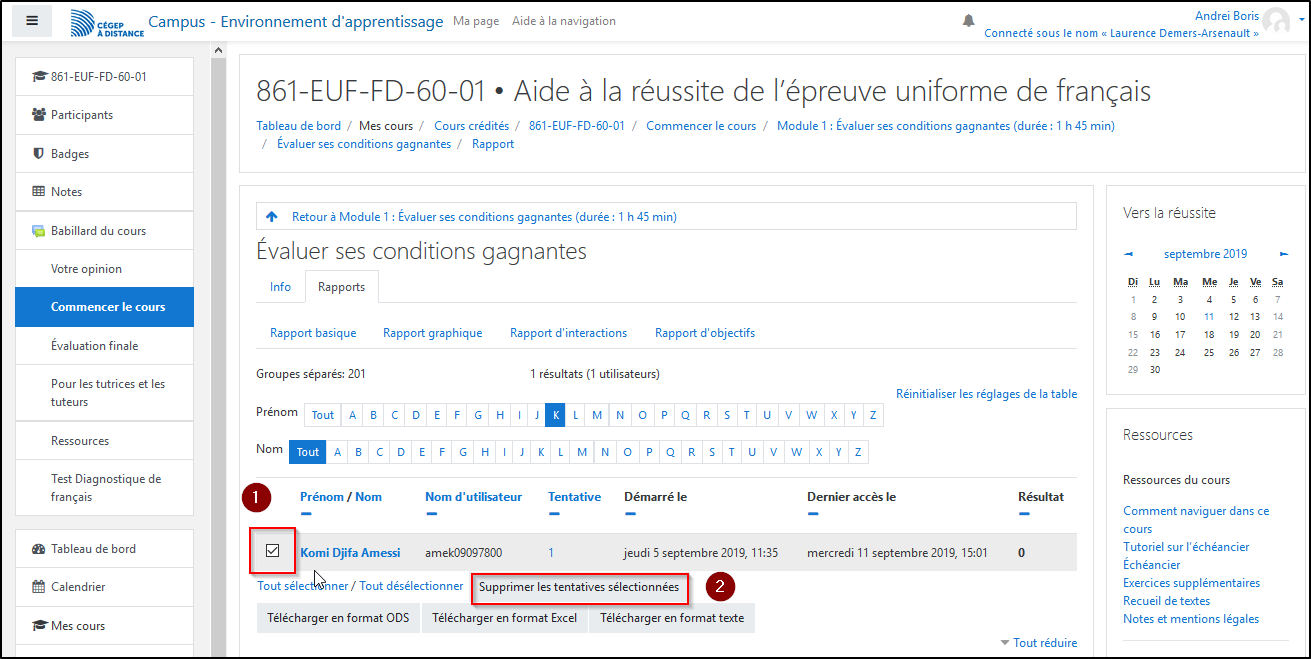Open Badges in the sidebar
This screenshot has width=1311, height=659.
tap(69, 154)
